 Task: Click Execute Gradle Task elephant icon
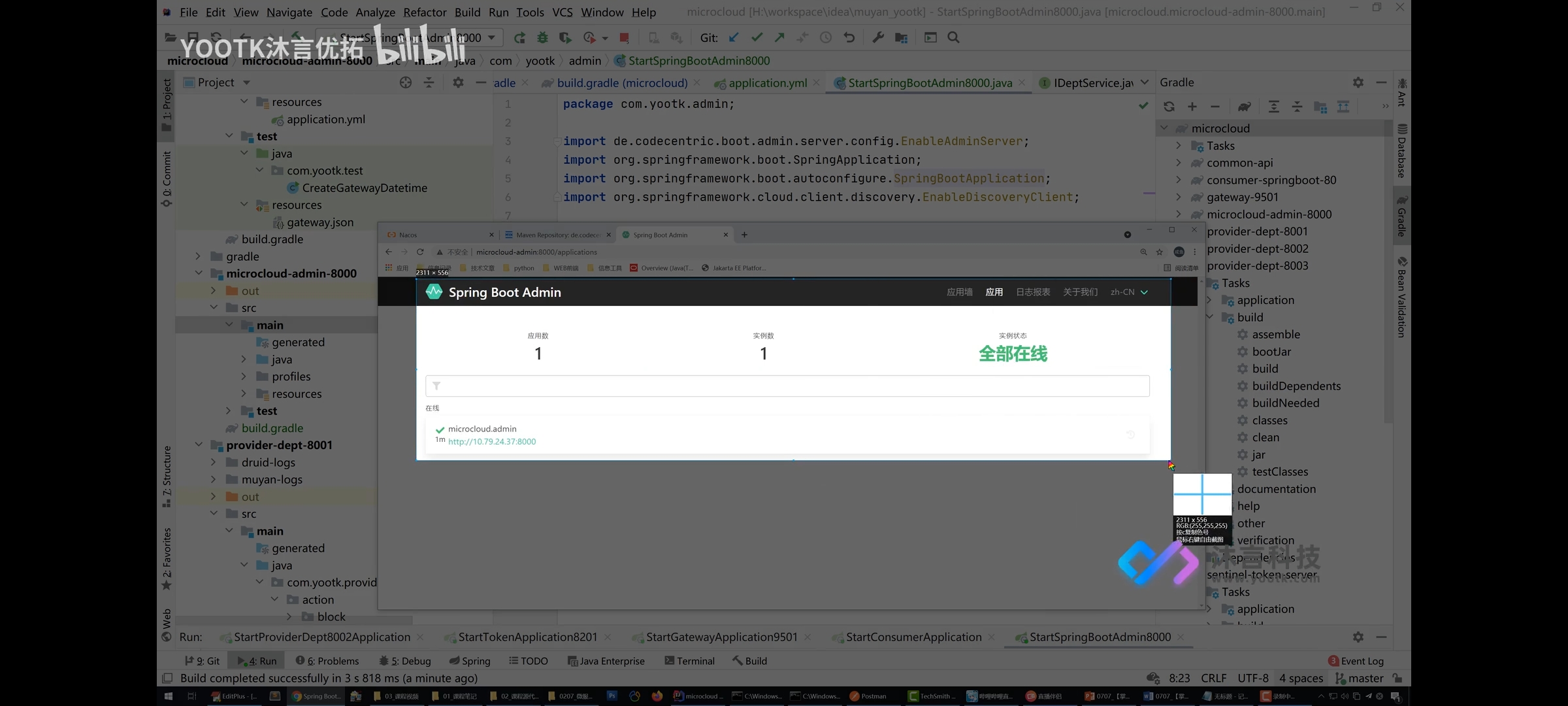click(1244, 107)
